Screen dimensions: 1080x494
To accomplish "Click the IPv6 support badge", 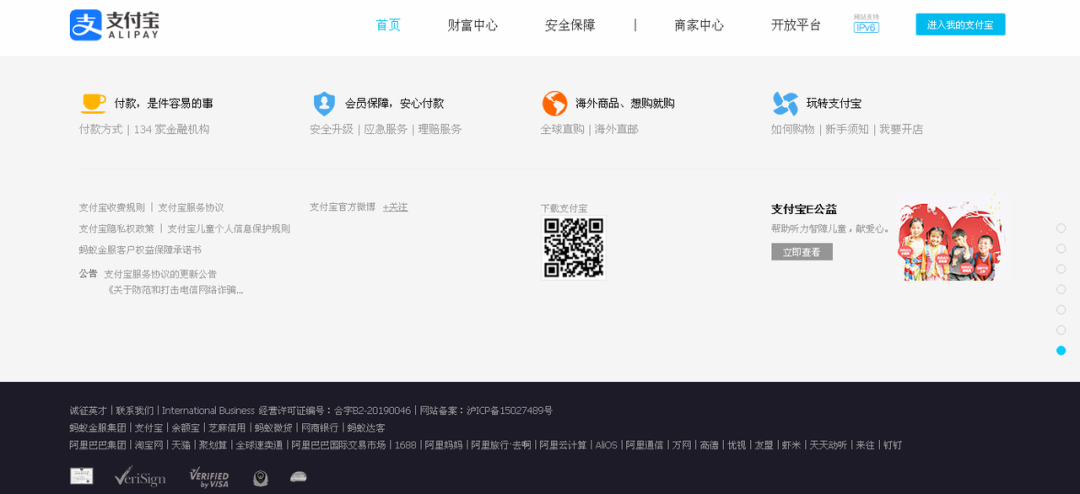I will click(866, 24).
